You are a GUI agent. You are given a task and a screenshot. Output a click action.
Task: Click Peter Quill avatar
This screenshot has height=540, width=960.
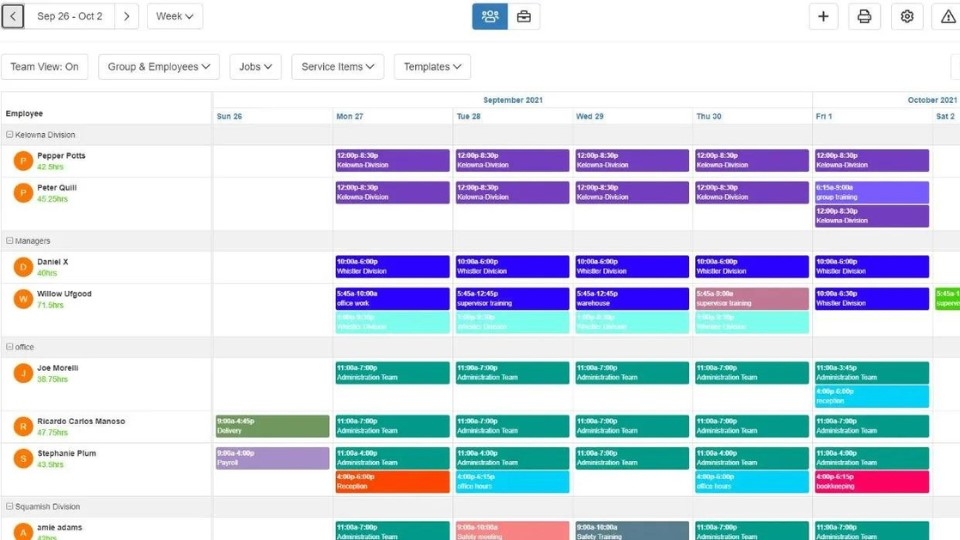23,193
